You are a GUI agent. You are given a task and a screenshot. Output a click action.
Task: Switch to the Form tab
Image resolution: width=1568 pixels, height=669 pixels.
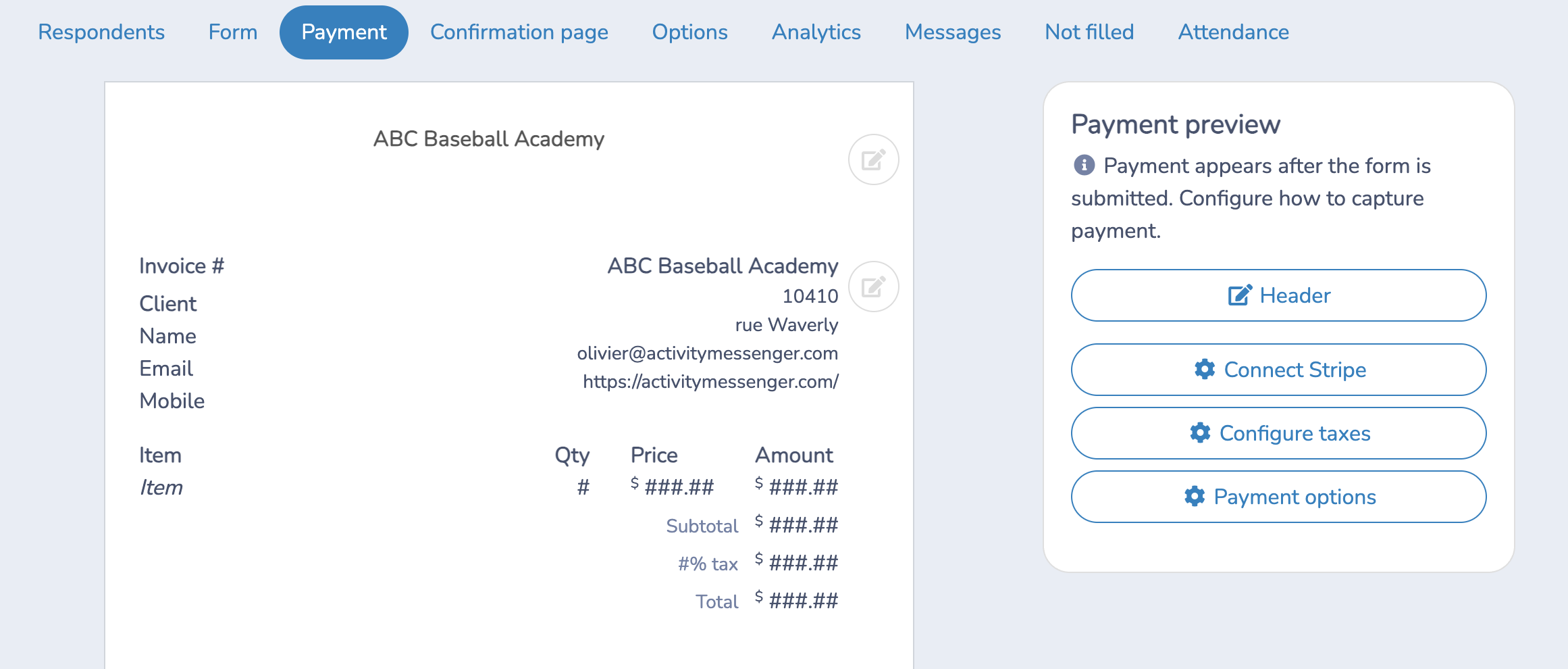[x=233, y=32]
